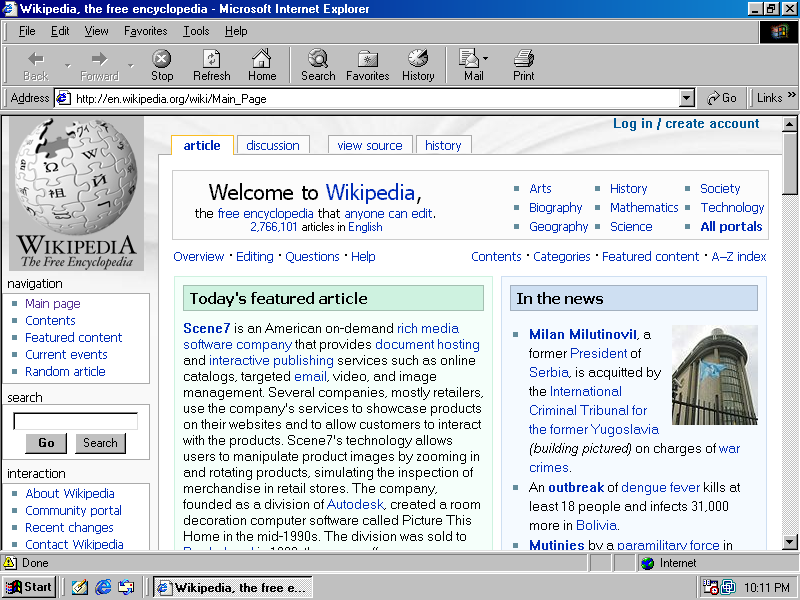Go to Home via toolbar icon

tap(262, 65)
